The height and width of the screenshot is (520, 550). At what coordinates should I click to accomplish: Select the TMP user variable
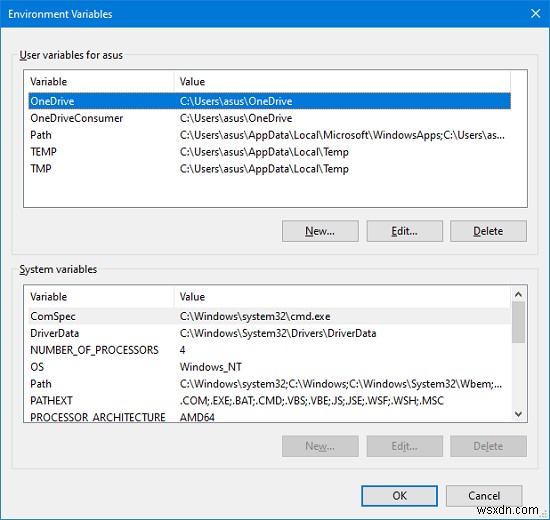[269, 168]
